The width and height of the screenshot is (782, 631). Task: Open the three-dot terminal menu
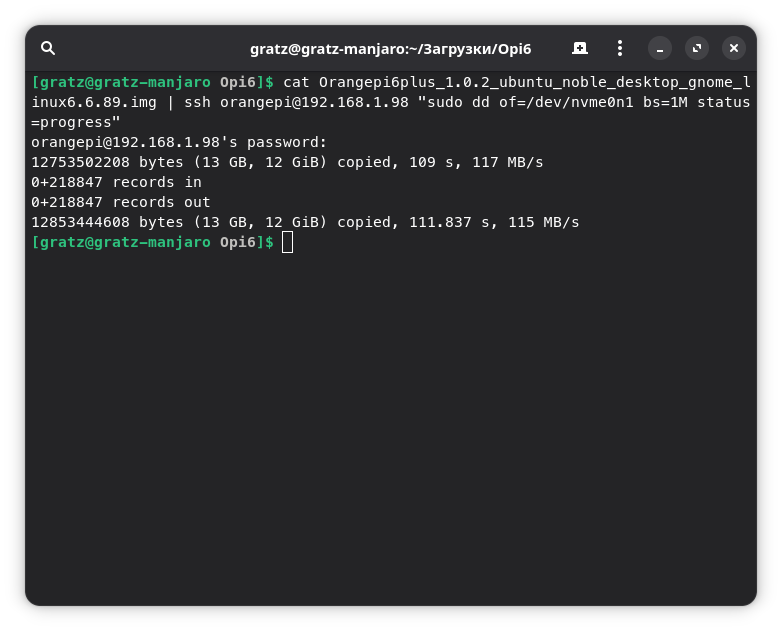(620, 48)
